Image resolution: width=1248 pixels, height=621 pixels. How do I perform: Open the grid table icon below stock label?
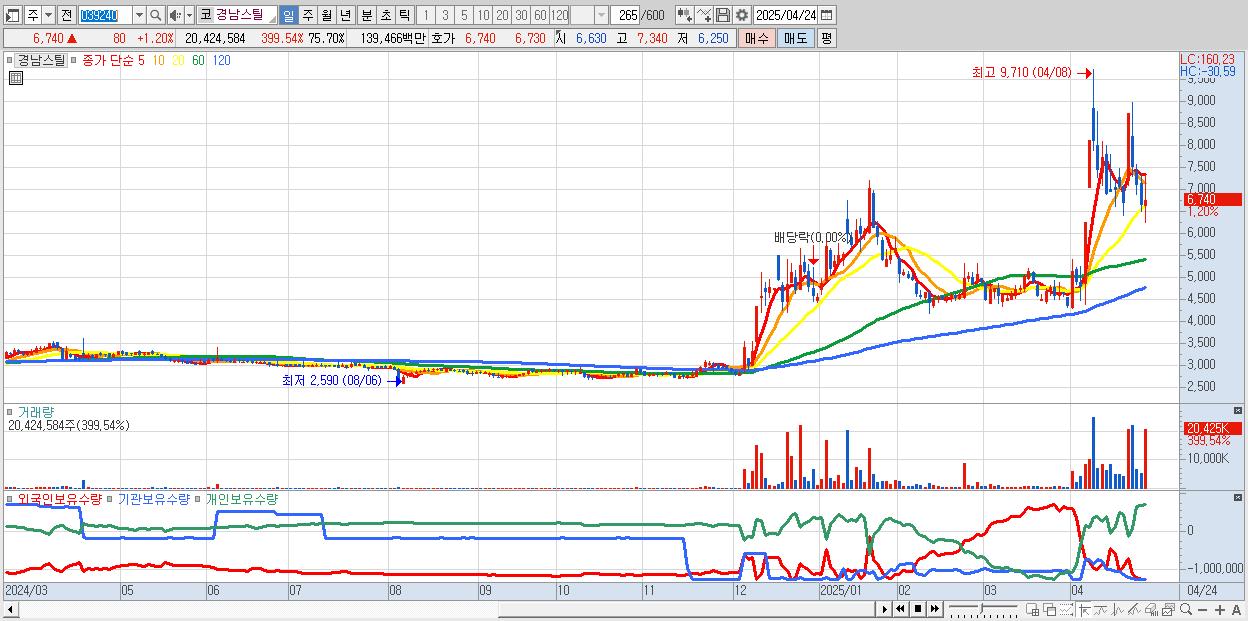[x=16, y=77]
